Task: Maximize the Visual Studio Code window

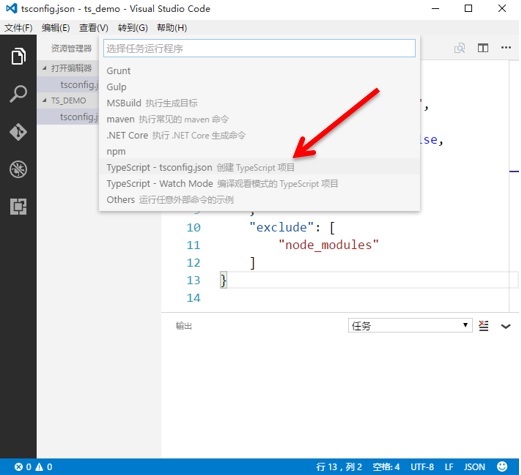Action: [x=468, y=8]
